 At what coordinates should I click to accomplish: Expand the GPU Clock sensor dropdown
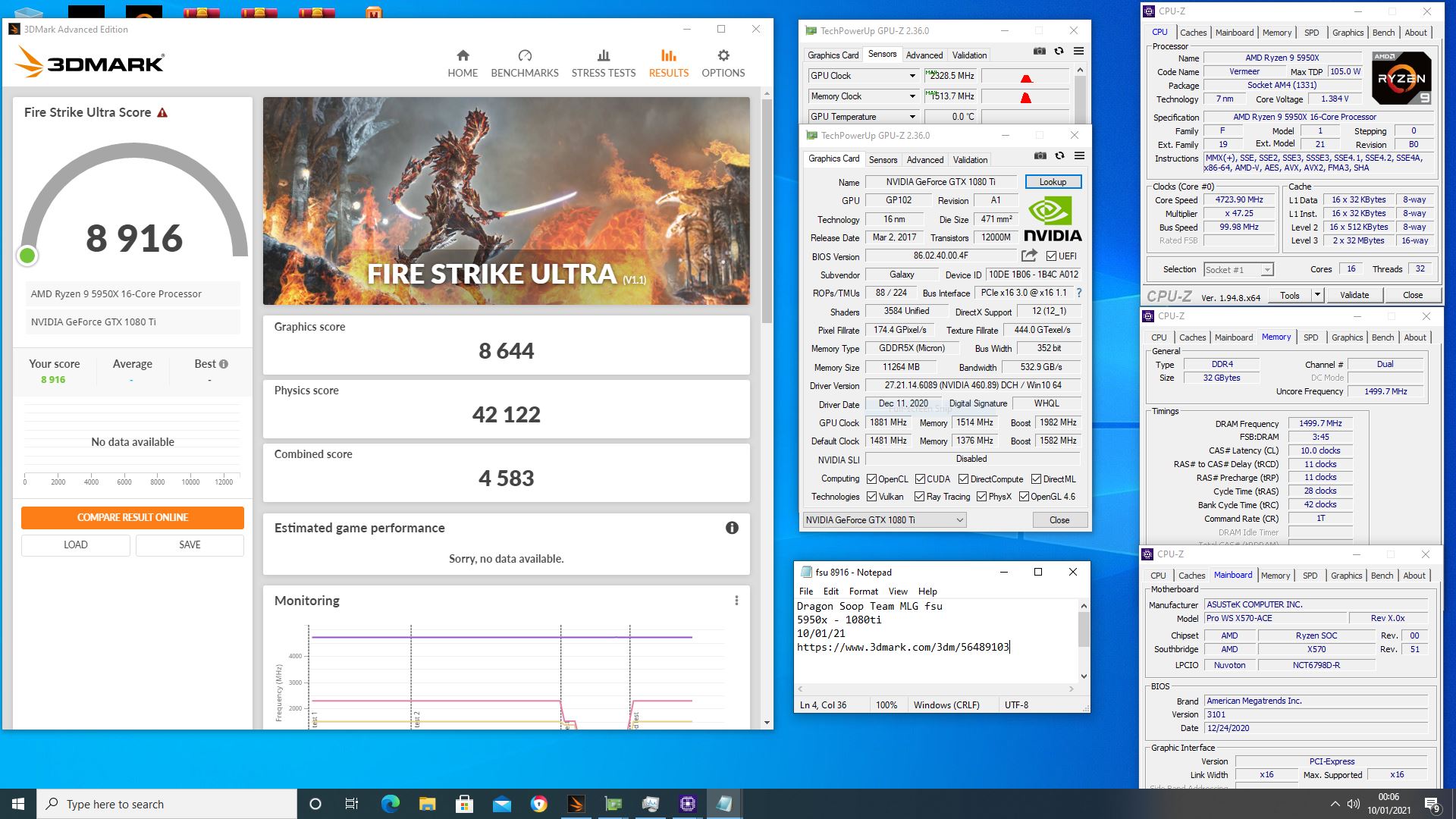[x=912, y=76]
